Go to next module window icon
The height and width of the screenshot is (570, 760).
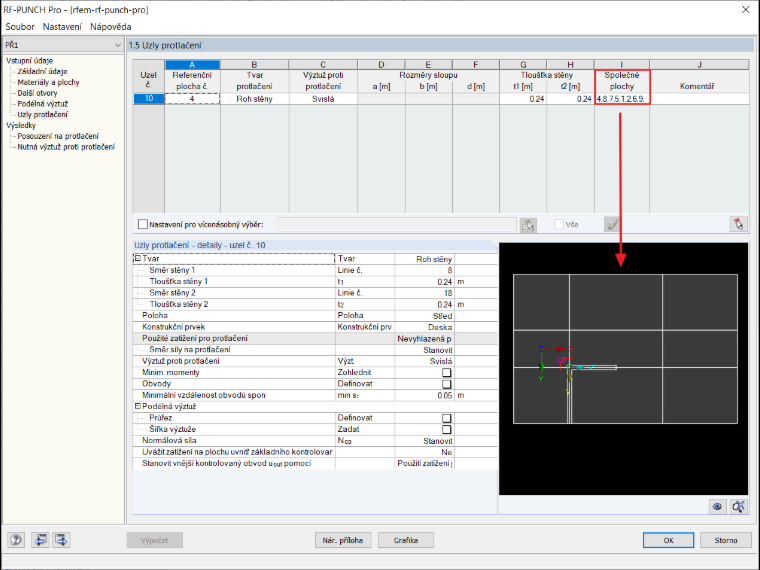click(62, 539)
